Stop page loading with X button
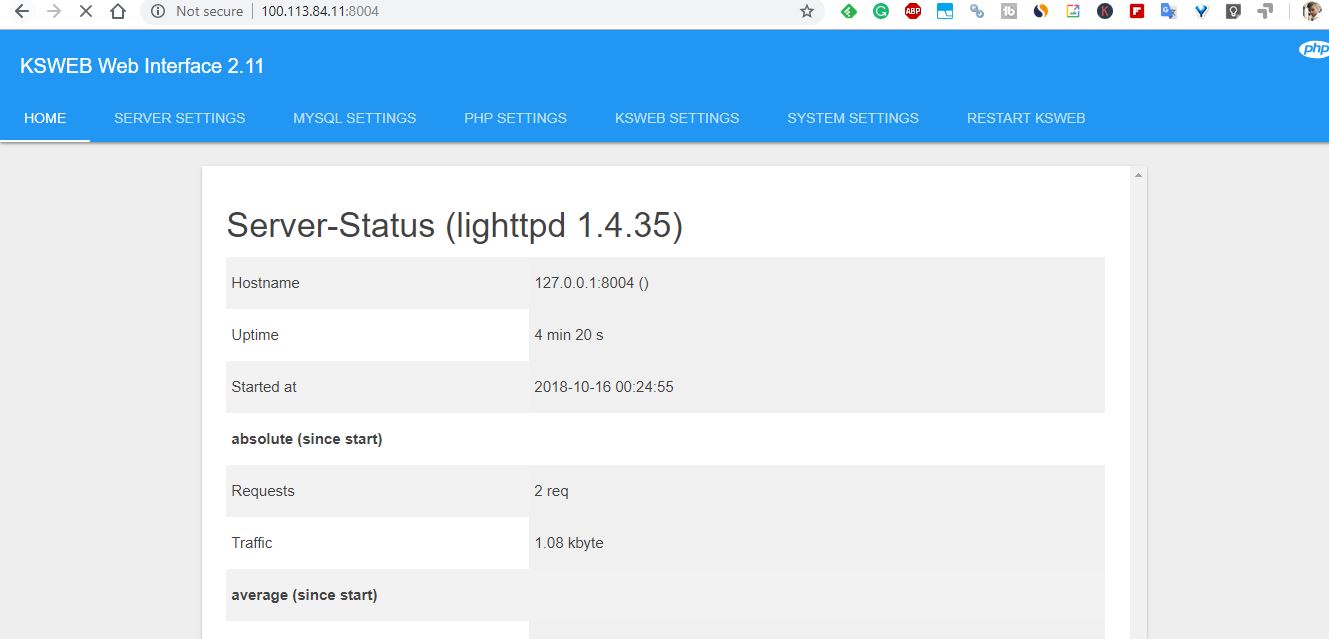This screenshot has height=639, width=1329. tap(85, 12)
